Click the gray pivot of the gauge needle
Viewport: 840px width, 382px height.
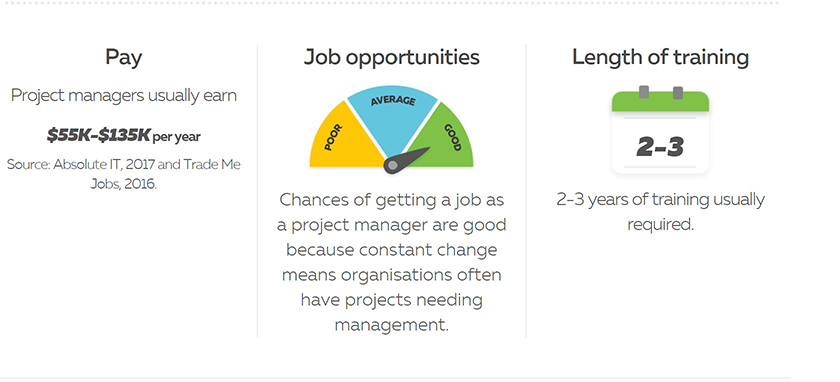click(x=393, y=166)
